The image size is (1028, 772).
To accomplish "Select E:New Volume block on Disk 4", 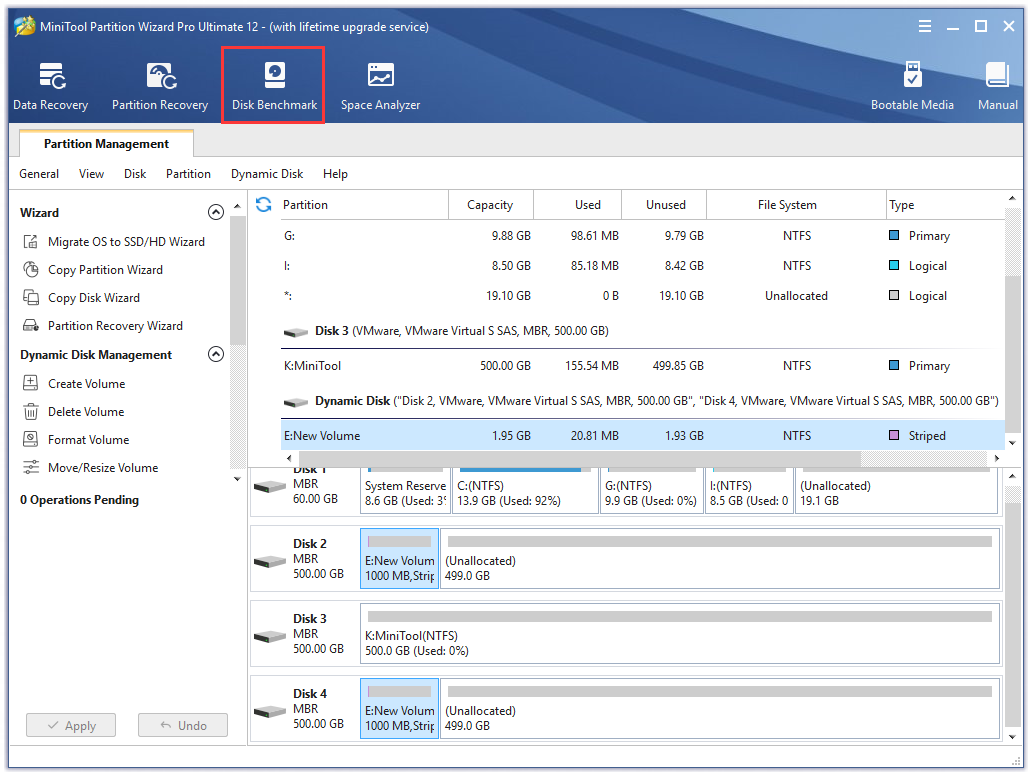I will pos(399,708).
